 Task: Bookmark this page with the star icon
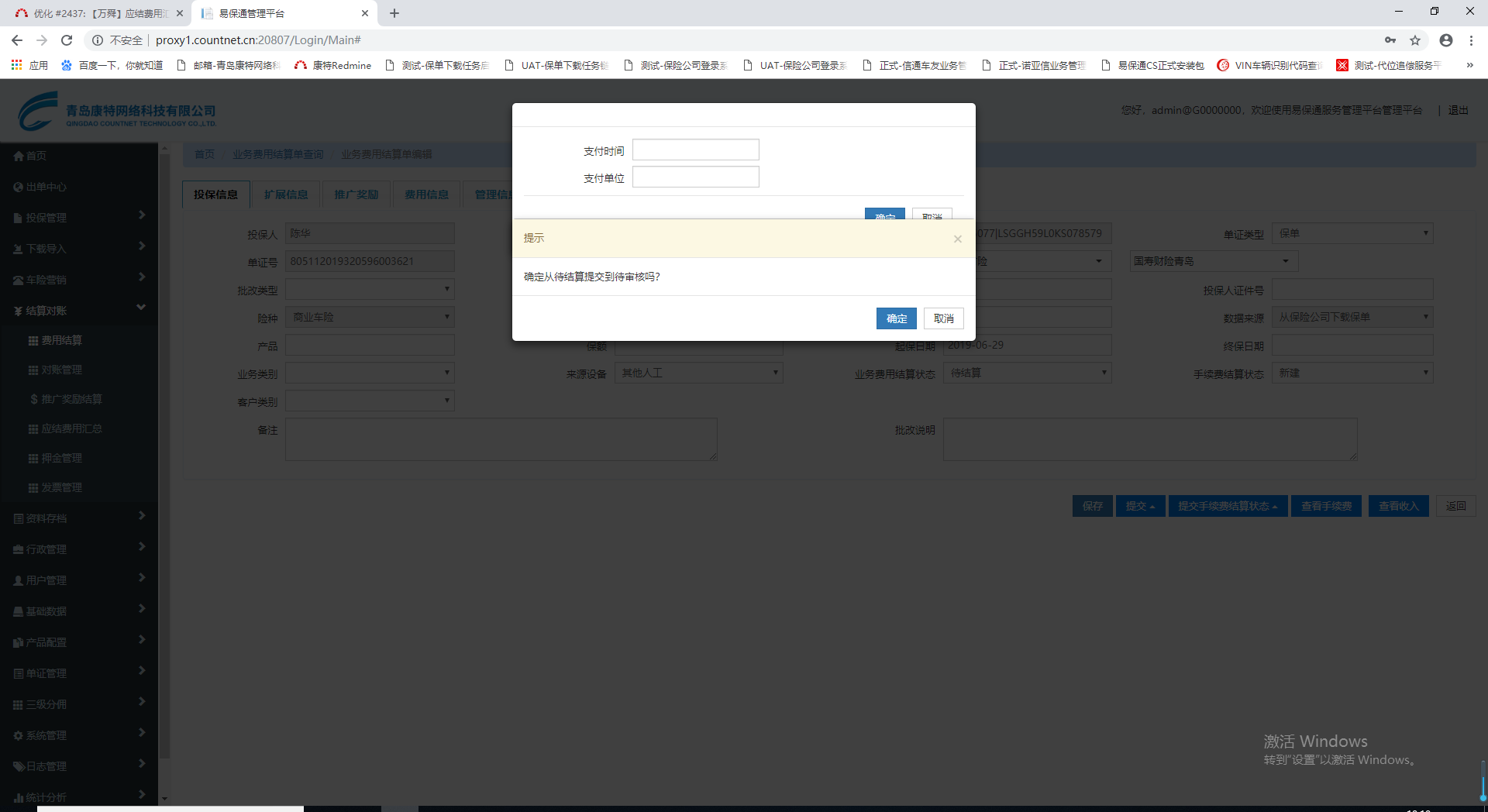pos(1415,40)
